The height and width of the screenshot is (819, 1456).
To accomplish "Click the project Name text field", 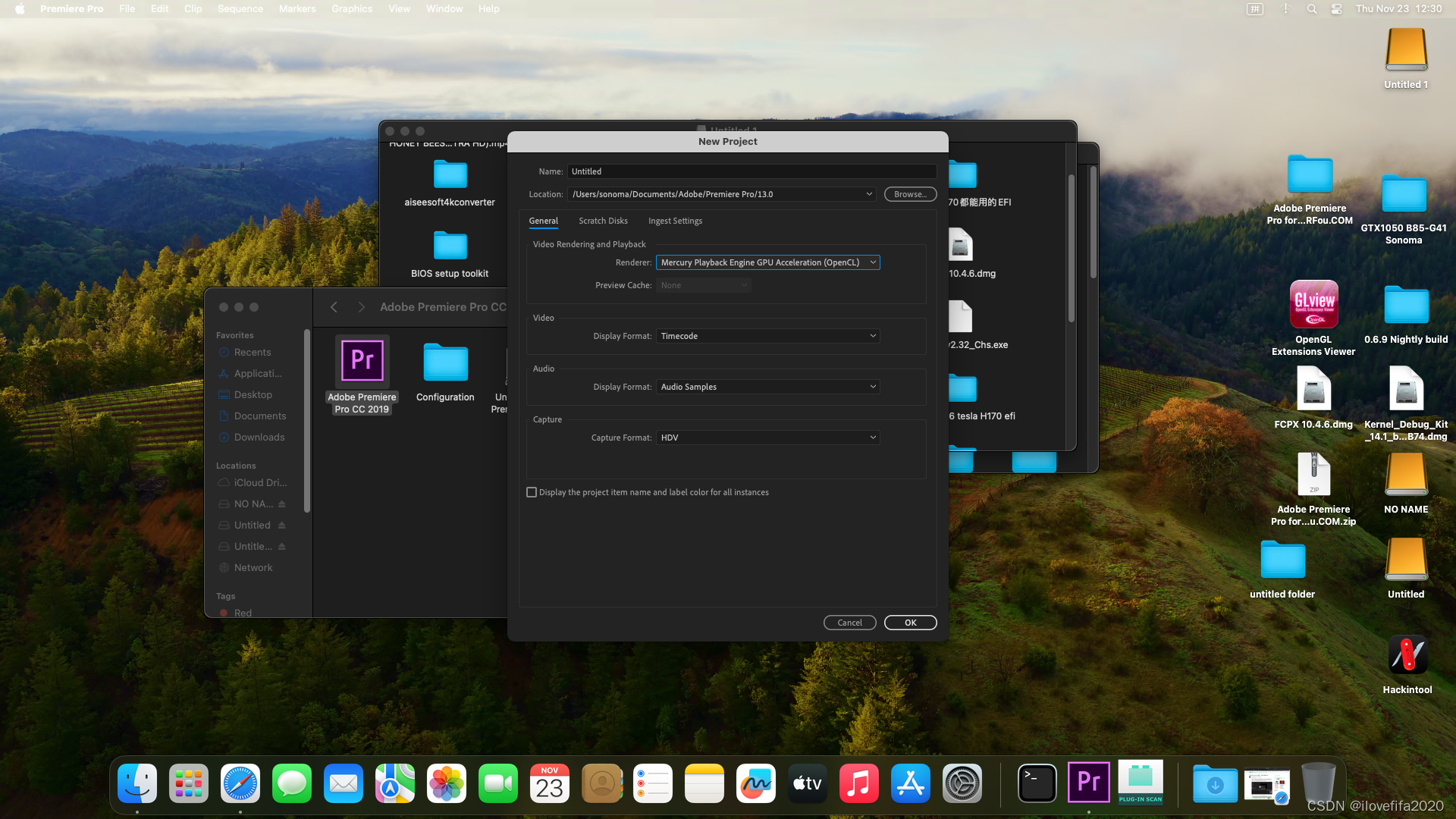I will tap(751, 171).
